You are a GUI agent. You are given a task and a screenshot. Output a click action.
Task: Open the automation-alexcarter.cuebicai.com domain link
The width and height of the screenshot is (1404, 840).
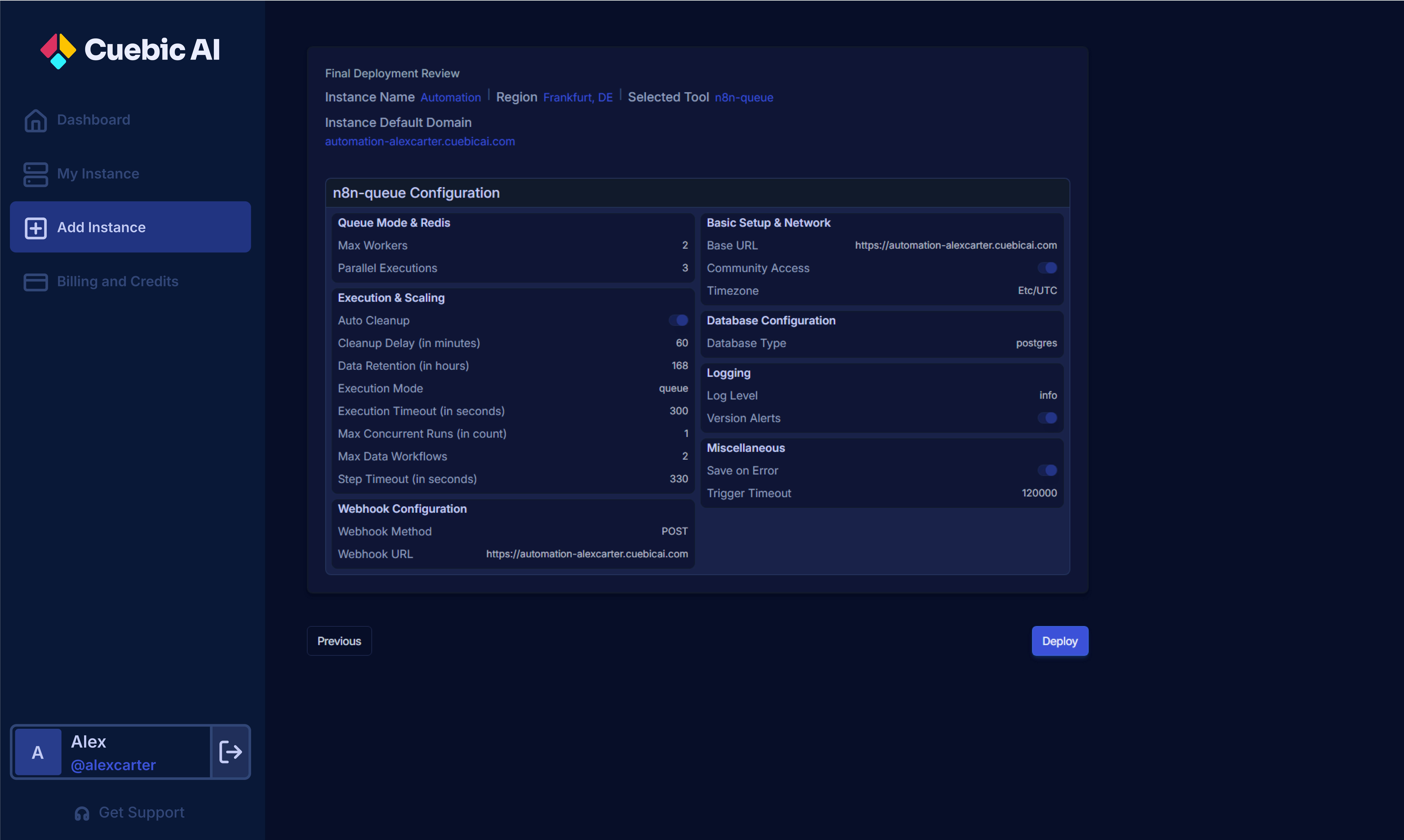pos(420,141)
